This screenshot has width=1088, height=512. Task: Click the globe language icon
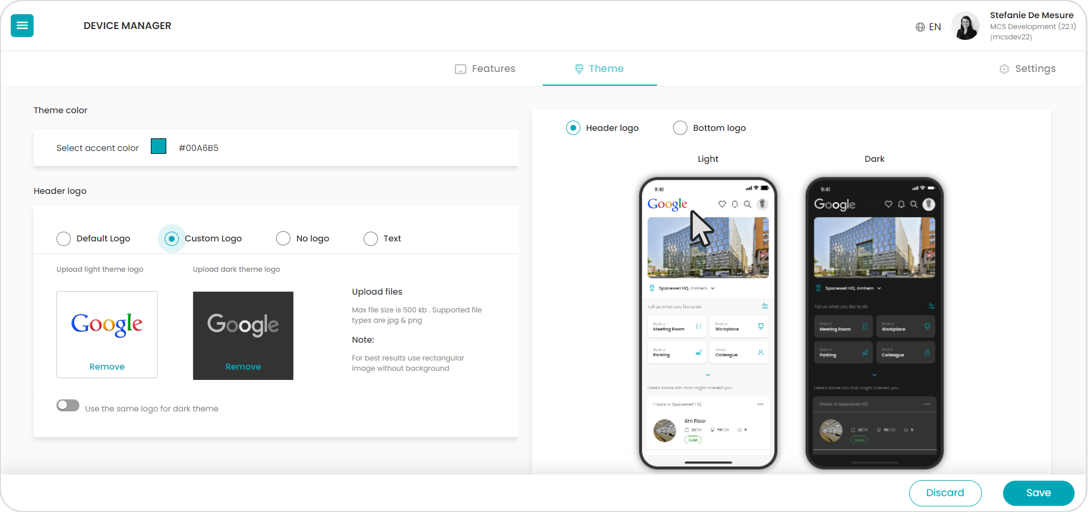(x=920, y=27)
